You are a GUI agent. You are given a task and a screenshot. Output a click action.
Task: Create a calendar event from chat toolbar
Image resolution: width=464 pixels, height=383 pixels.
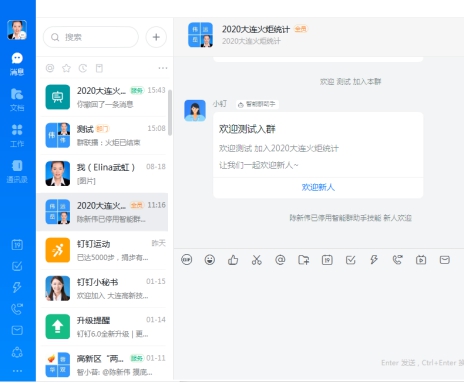(327, 260)
